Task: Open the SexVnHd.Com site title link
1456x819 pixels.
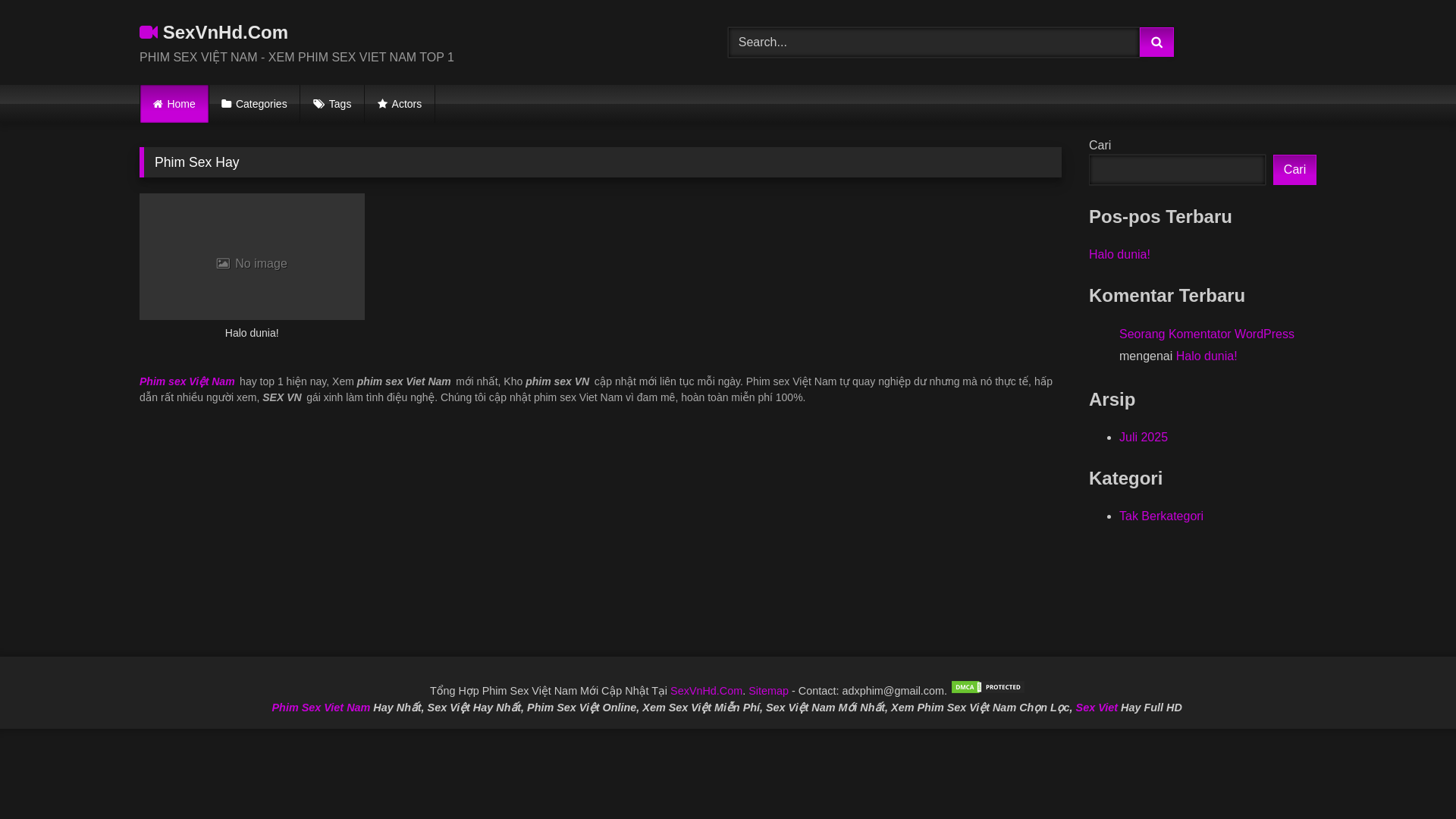Action: (225, 33)
